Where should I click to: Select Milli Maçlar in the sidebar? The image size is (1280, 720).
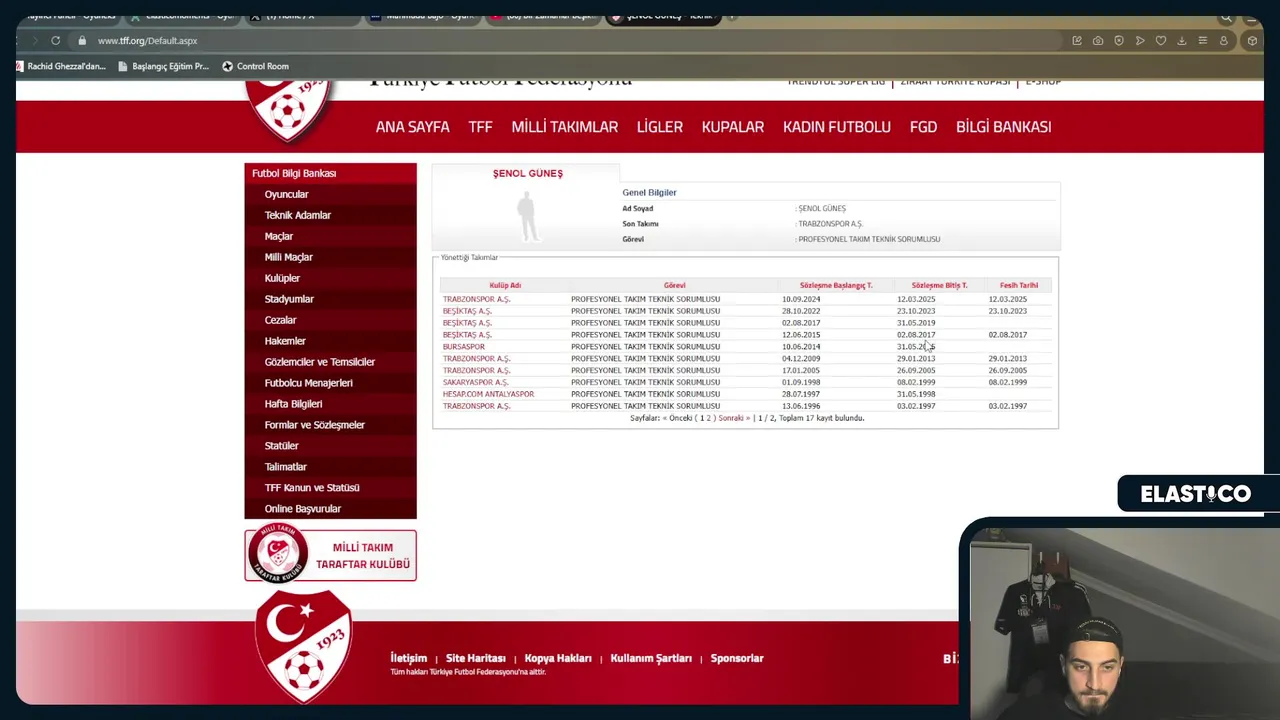pyautogui.click(x=330, y=257)
